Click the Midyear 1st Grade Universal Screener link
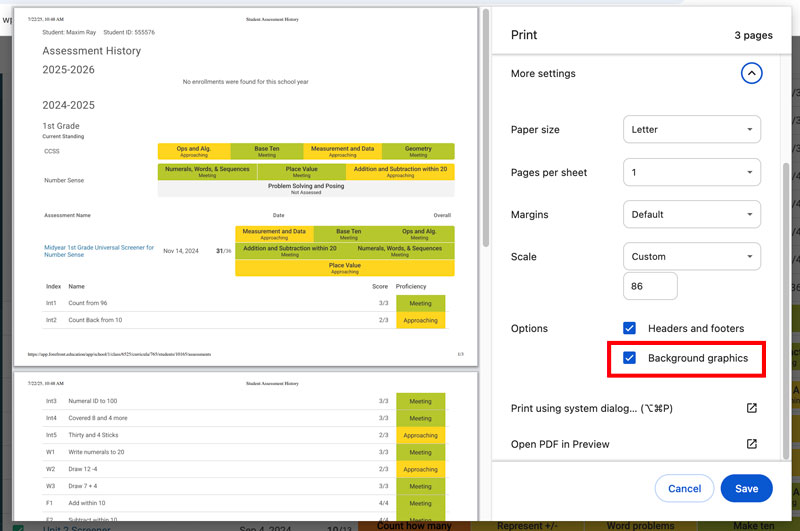The width and height of the screenshot is (800, 531). [x=99, y=251]
